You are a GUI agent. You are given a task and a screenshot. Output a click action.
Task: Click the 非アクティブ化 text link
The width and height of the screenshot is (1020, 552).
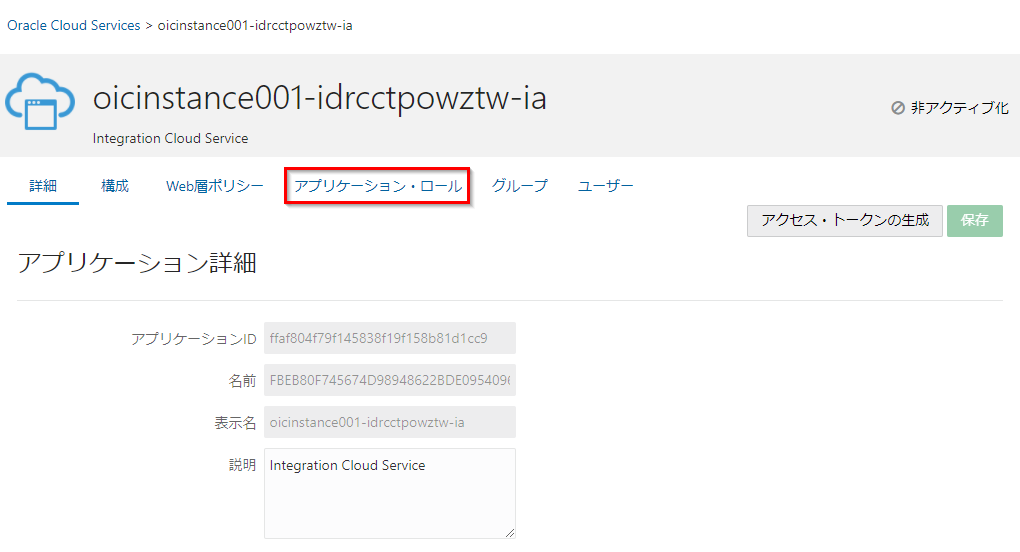(959, 108)
